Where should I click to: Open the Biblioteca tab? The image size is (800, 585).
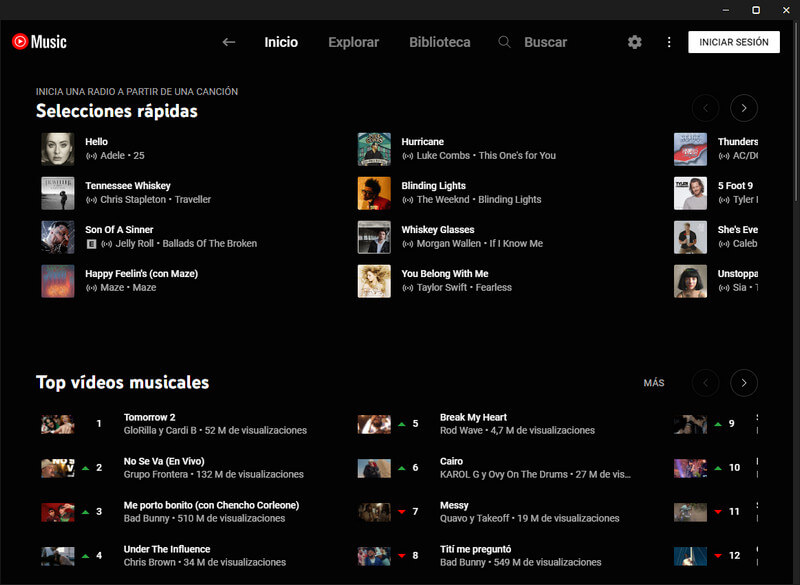pyautogui.click(x=440, y=42)
